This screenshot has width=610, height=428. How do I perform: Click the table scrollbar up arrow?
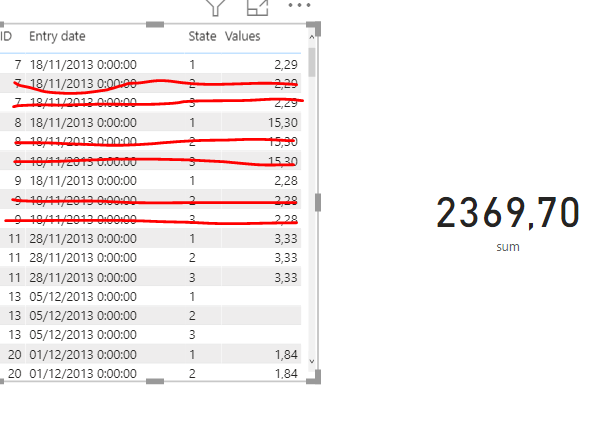(x=312, y=37)
